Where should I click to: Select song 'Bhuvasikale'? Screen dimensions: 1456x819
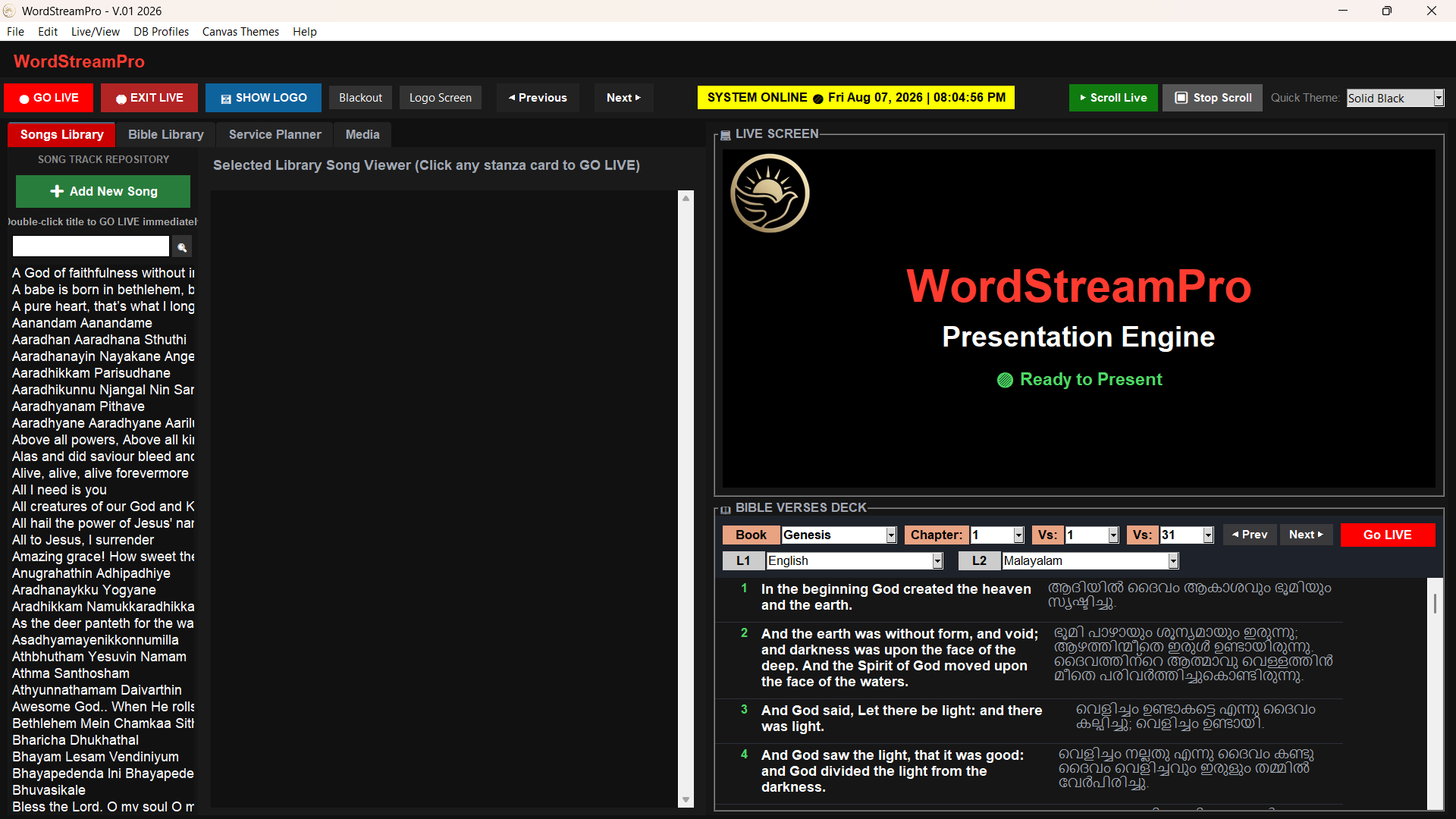[x=49, y=790]
